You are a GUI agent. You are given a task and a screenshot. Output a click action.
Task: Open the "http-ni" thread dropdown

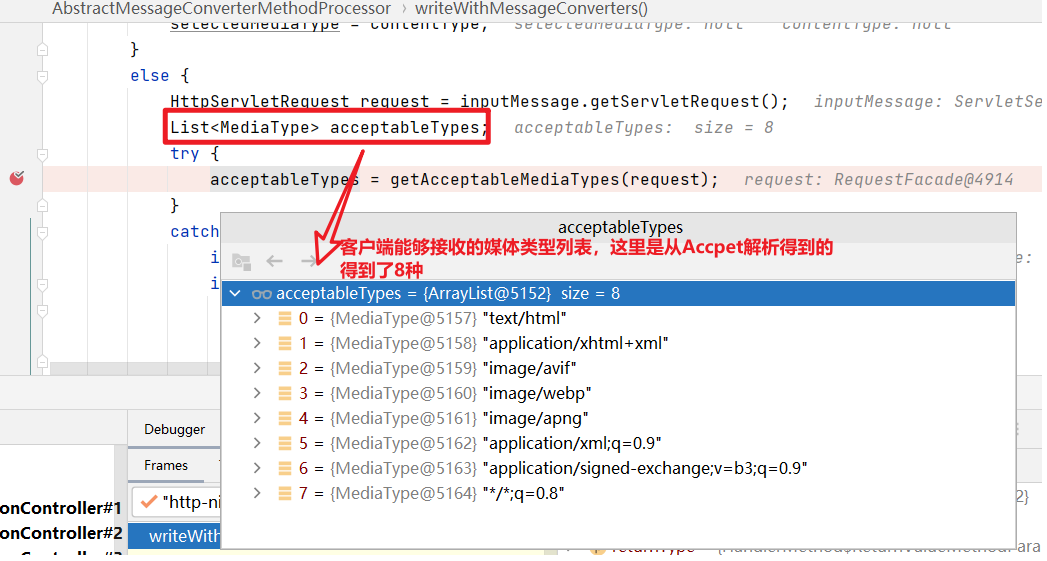pos(180,502)
